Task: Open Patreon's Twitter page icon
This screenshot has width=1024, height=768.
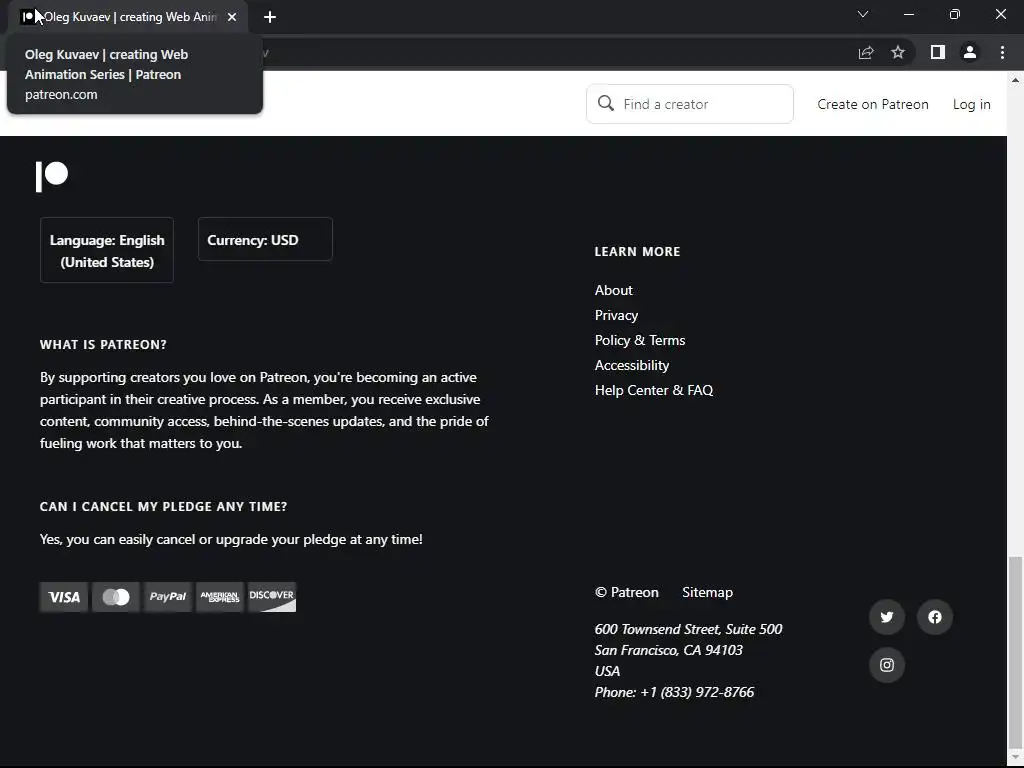Action: click(886, 616)
